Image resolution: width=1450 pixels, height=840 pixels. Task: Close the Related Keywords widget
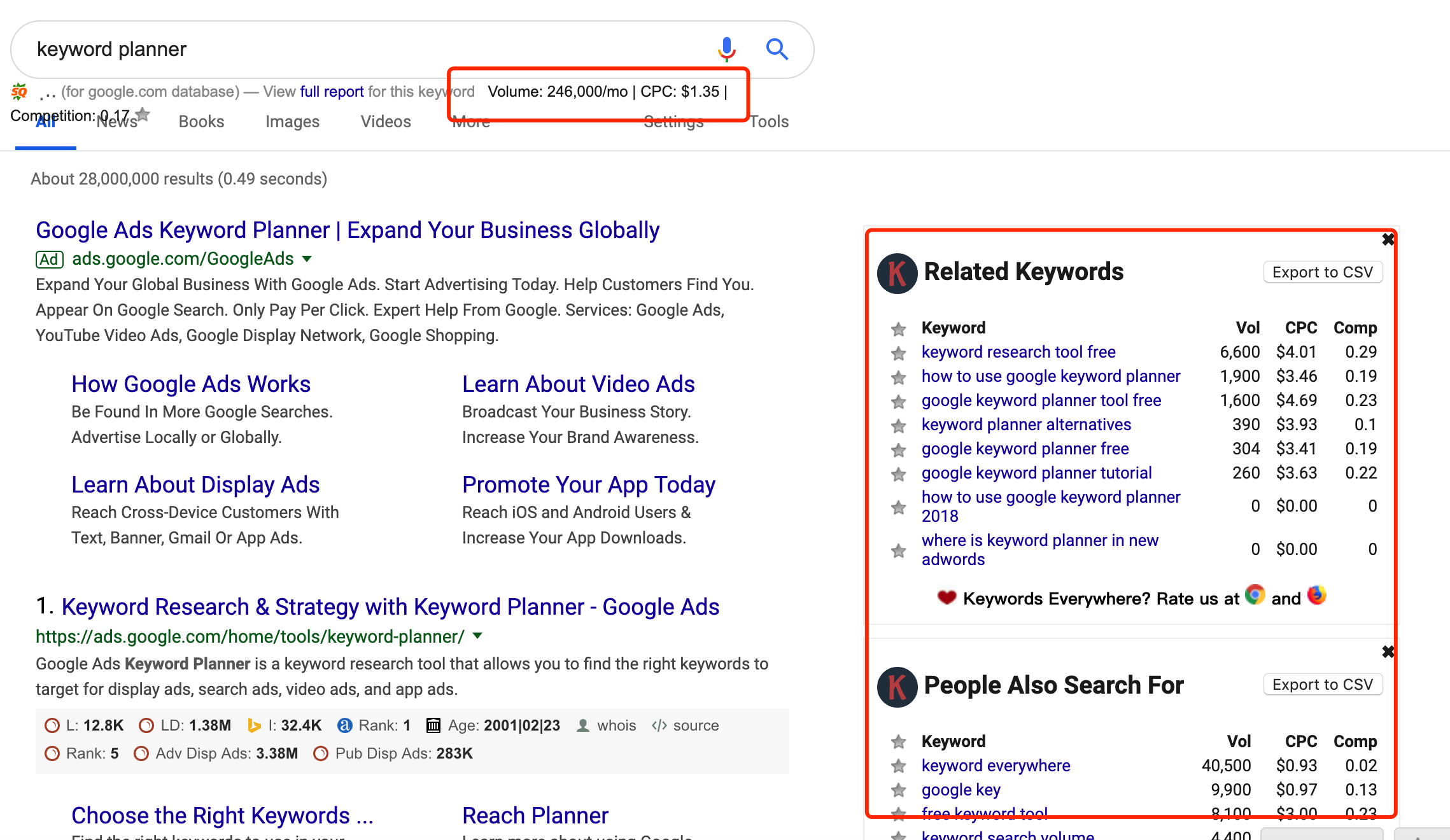point(1388,239)
